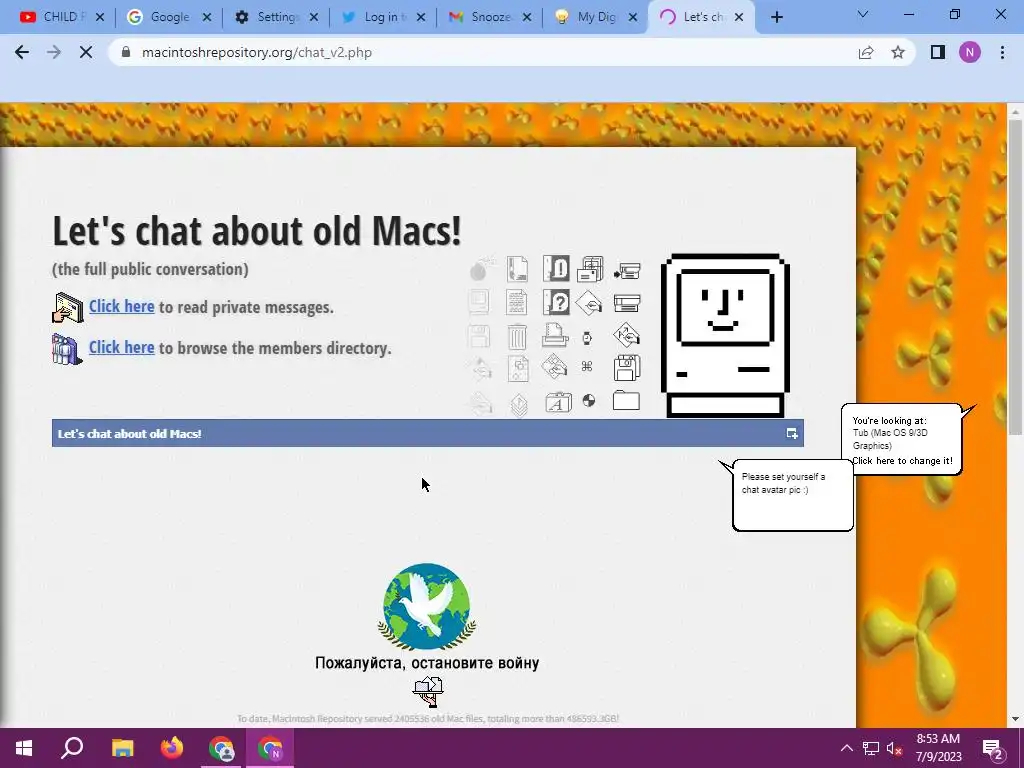The image size is (1024, 768).
Task: Click the wristwatch icon
Action: pos(586,338)
